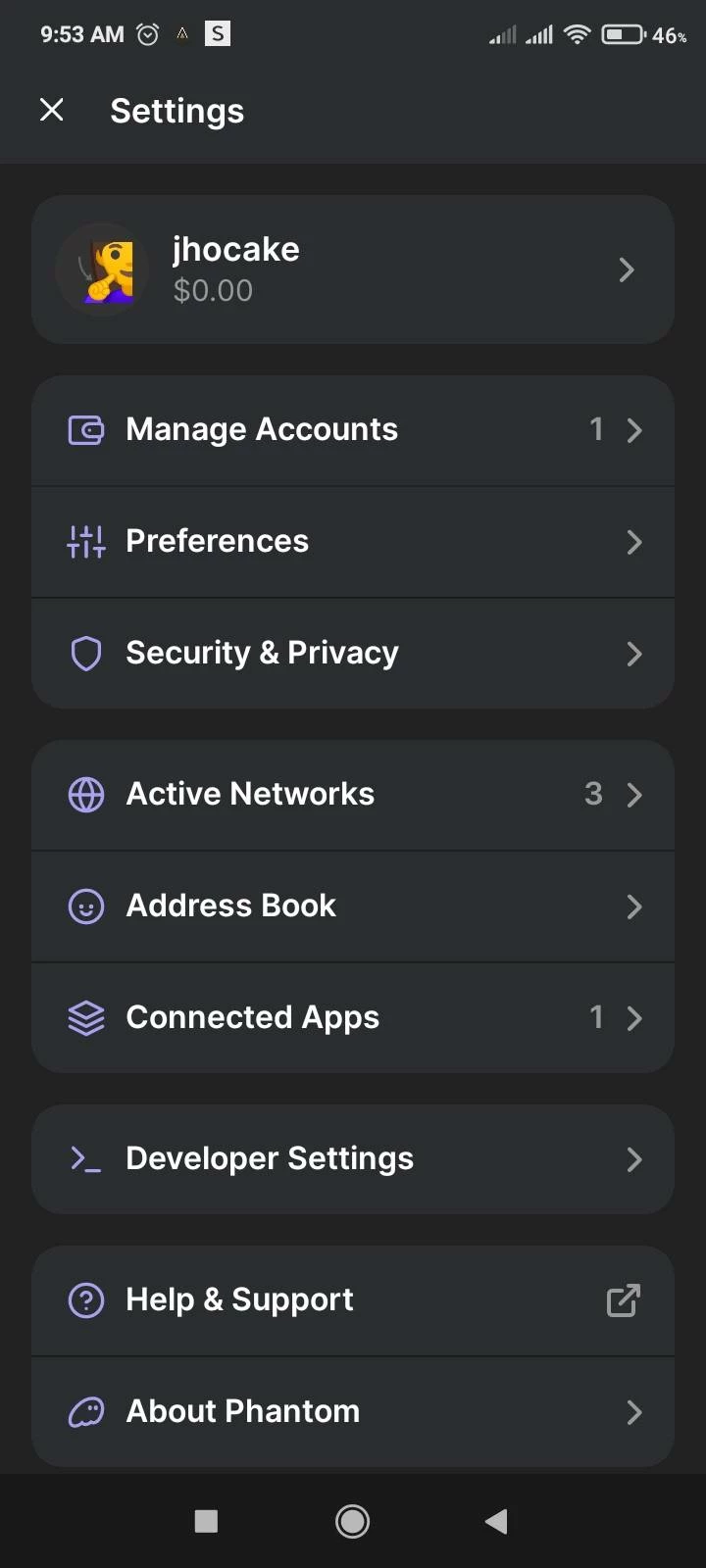Click the sliders icon beside Preferences
The width and height of the screenshot is (706, 1568).
86,541
